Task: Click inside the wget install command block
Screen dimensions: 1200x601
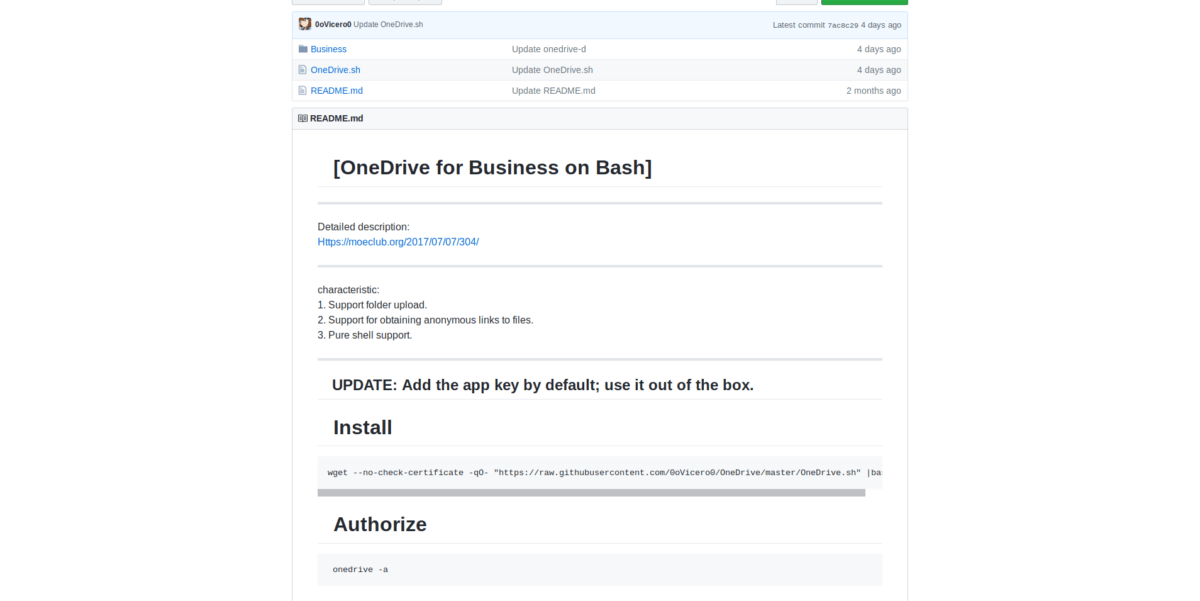Action: (600, 473)
